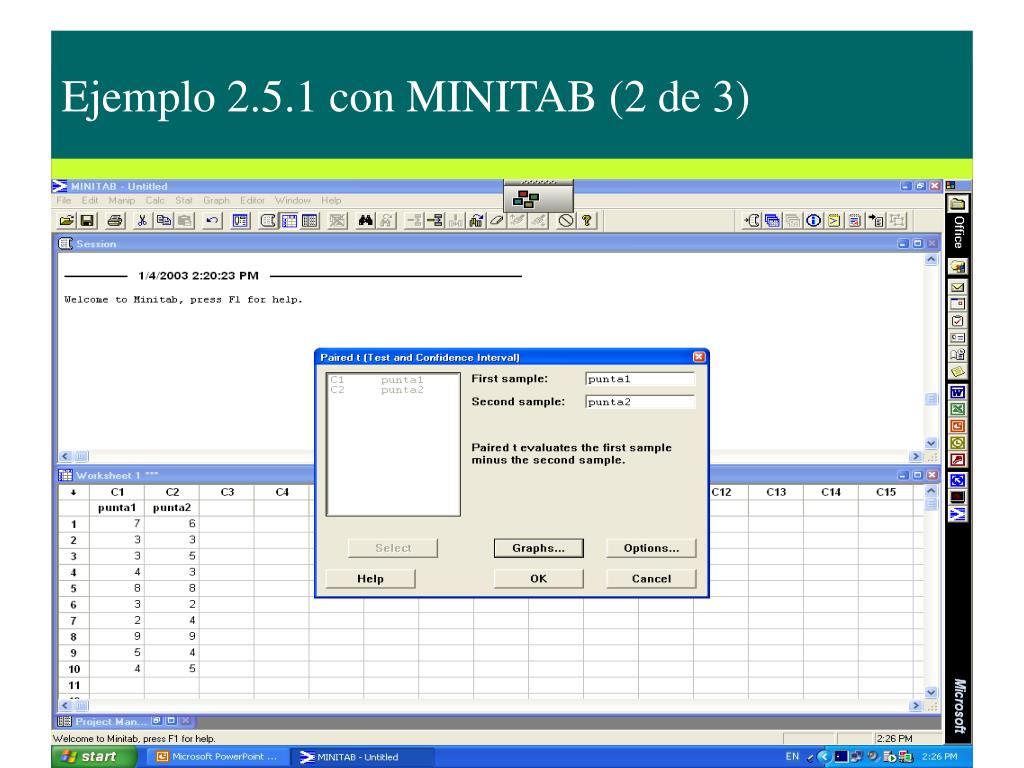Open Microsoft PowerPoint from the Office shortcut bar
1024x768 pixels.
tap(957, 426)
